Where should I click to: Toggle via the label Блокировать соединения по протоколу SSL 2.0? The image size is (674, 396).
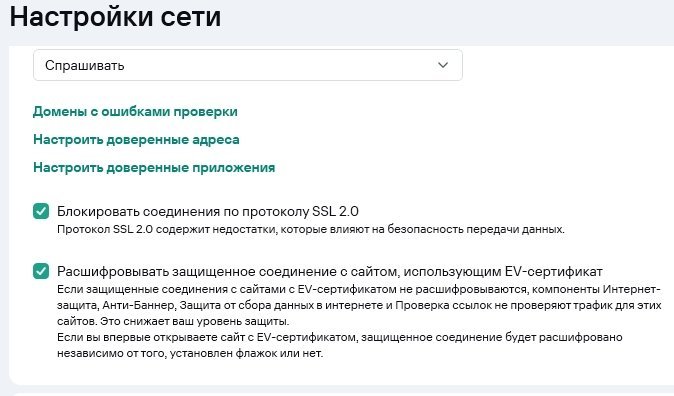[x=208, y=211]
